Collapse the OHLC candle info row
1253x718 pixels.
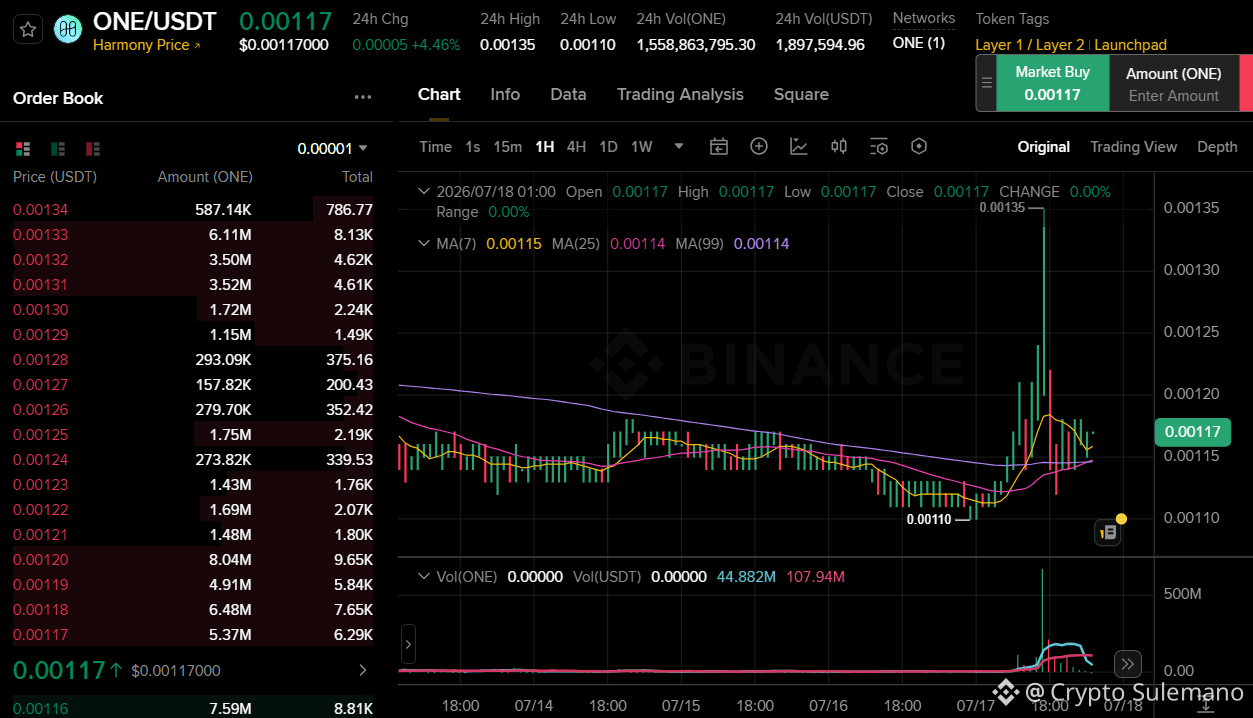tap(423, 191)
